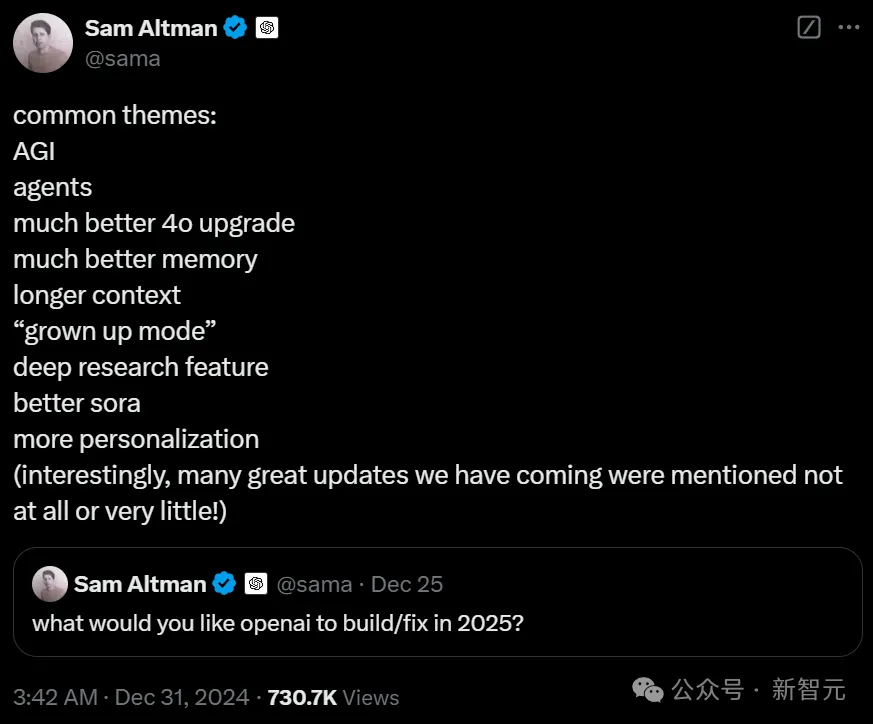Click the verified badge in quoted tweet
The width and height of the screenshot is (873, 724).
click(x=224, y=584)
